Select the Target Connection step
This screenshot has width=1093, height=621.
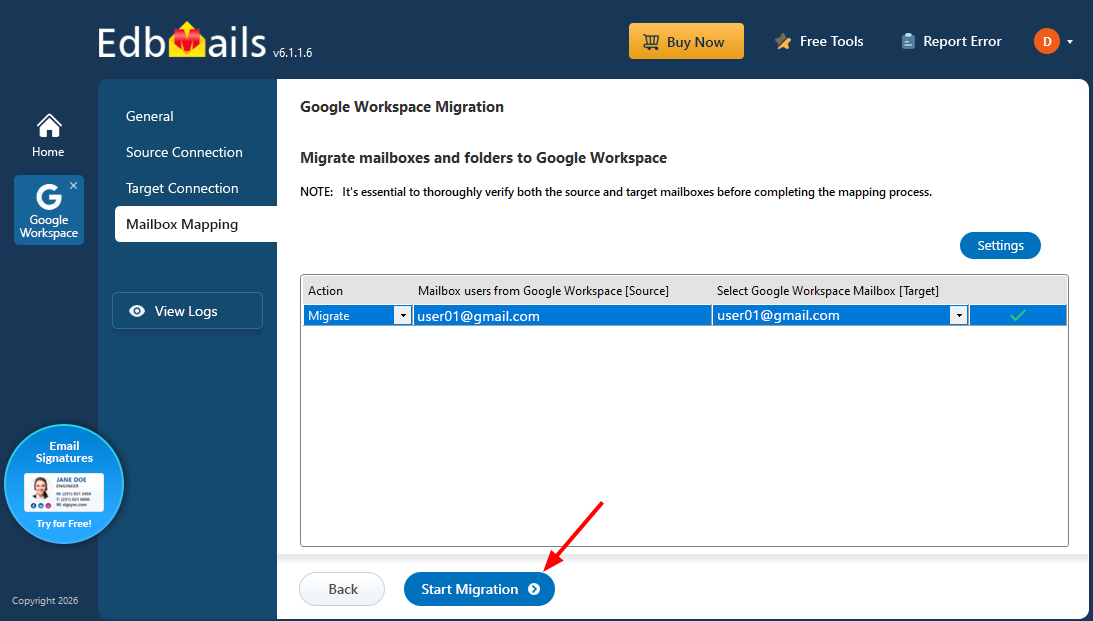182,188
